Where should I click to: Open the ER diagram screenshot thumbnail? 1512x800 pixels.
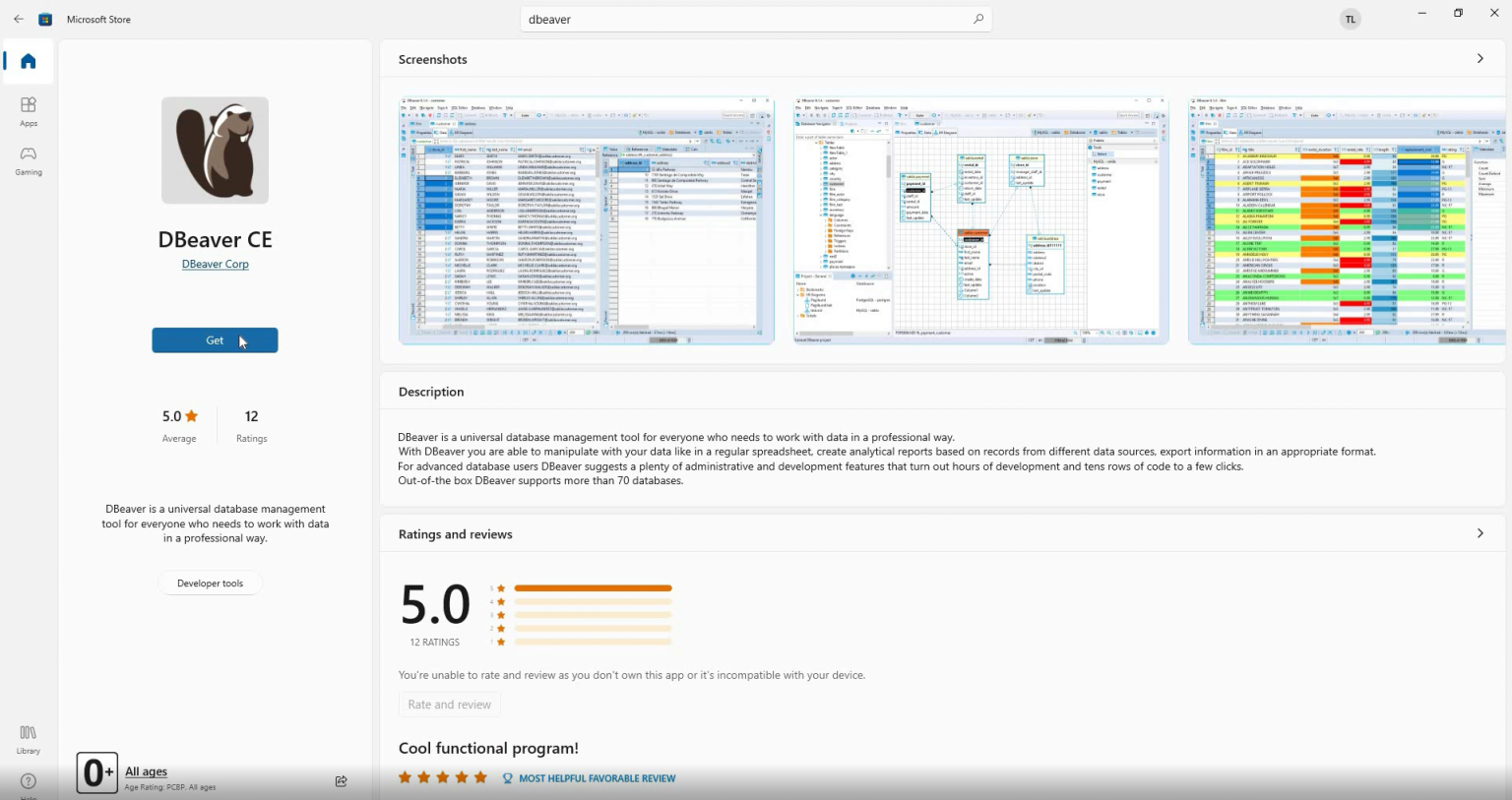pyautogui.click(x=980, y=220)
